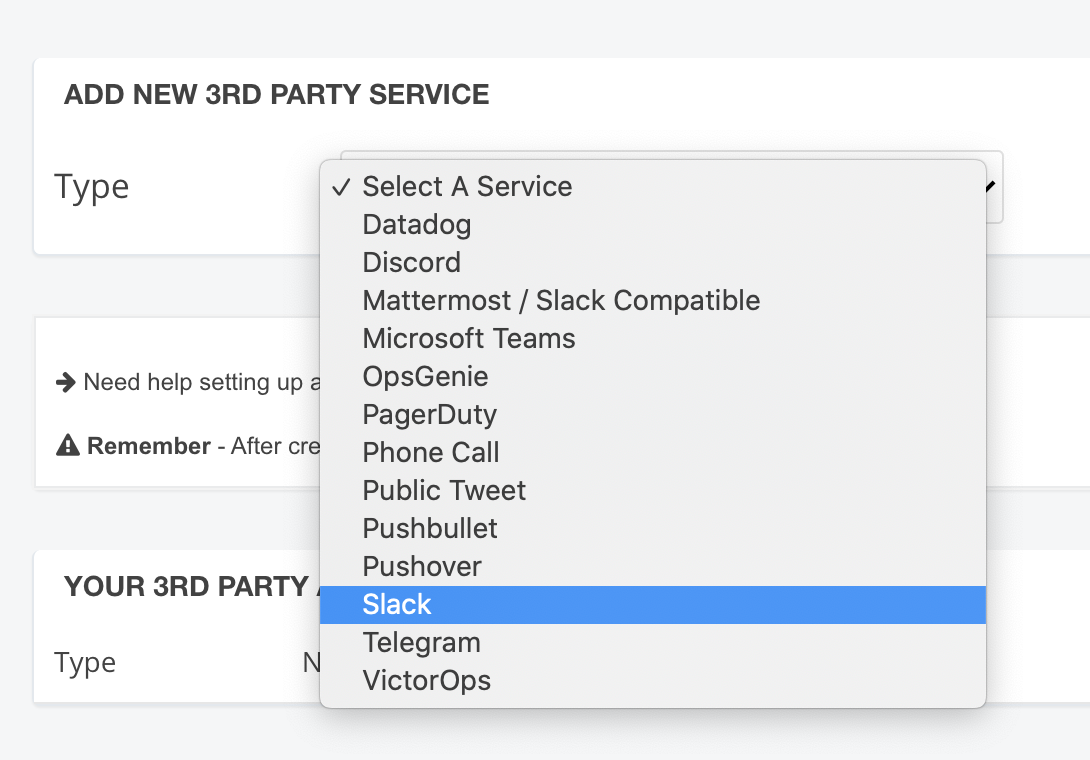This screenshot has height=760, width=1090.
Task: Choose Datadog from the service list
Action: [x=417, y=225]
